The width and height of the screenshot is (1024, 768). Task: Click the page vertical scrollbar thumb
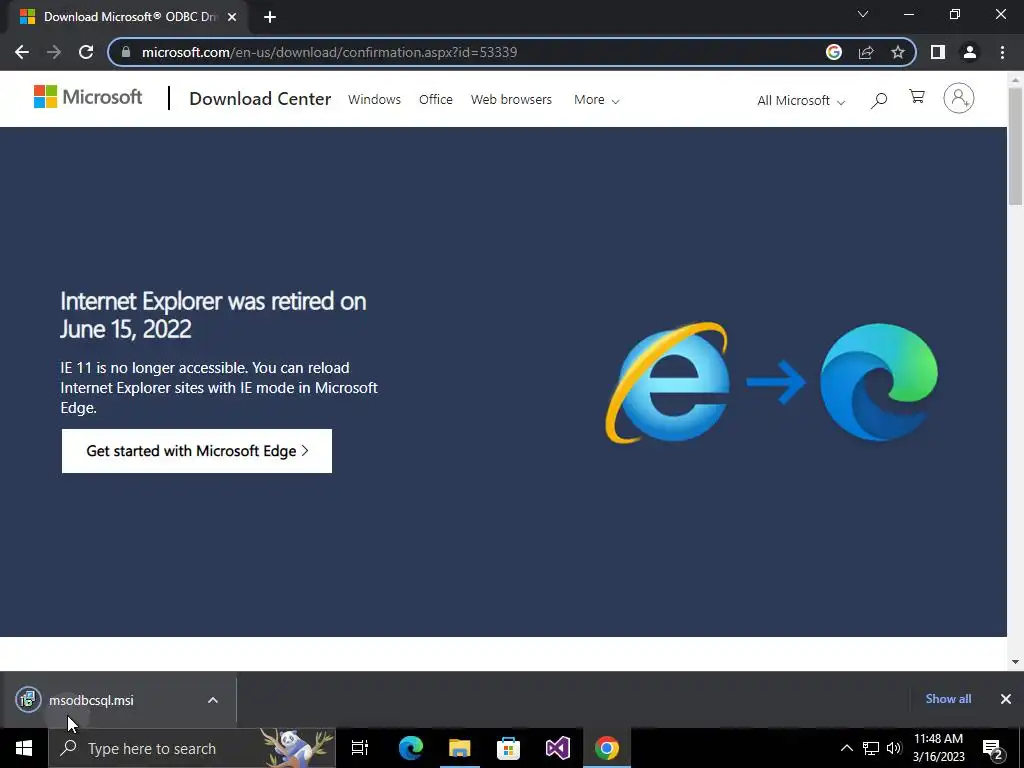tap(1016, 147)
